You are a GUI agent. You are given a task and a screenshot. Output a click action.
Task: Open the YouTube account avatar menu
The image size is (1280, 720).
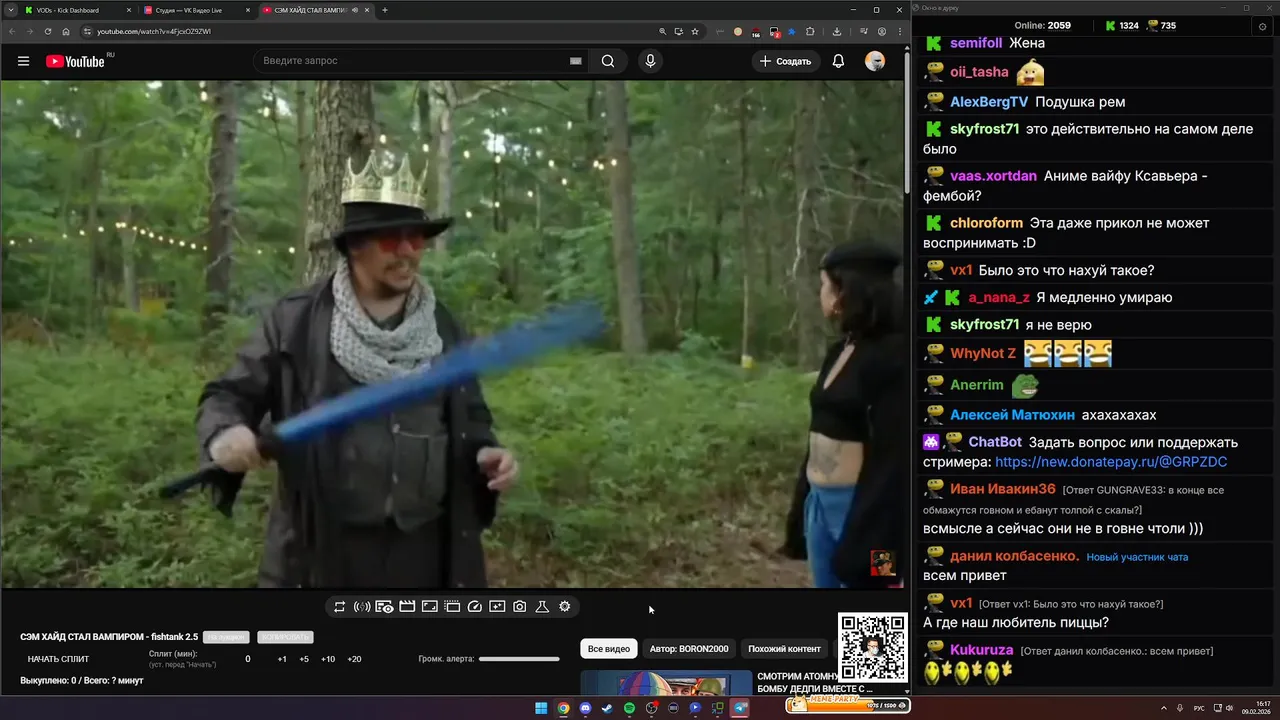(875, 61)
